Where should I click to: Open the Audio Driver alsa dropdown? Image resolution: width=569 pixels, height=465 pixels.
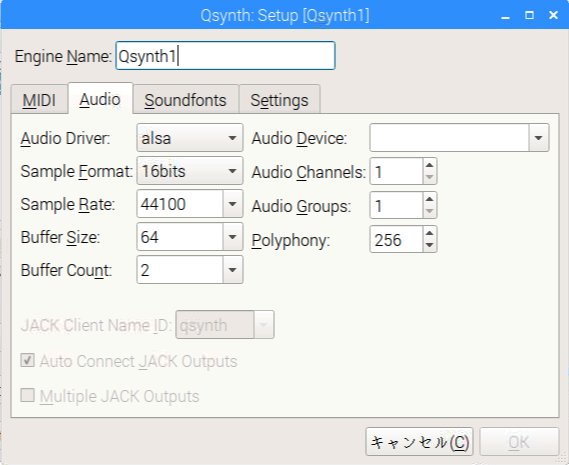pos(190,138)
